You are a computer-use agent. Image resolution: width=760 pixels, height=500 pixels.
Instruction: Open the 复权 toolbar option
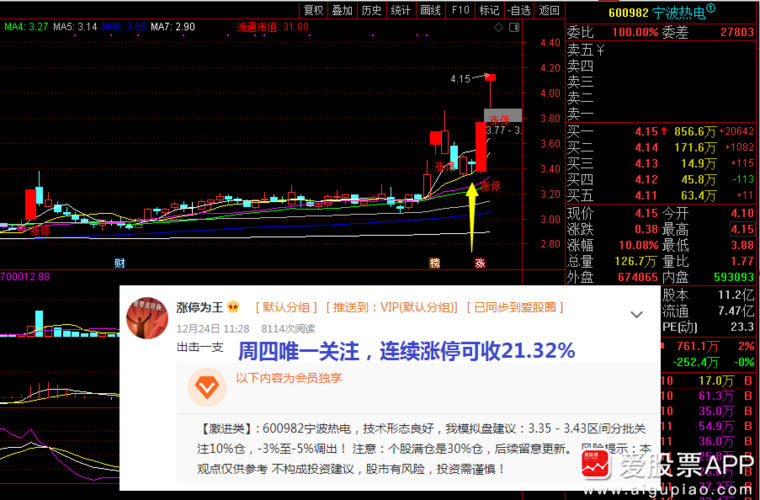(313, 10)
